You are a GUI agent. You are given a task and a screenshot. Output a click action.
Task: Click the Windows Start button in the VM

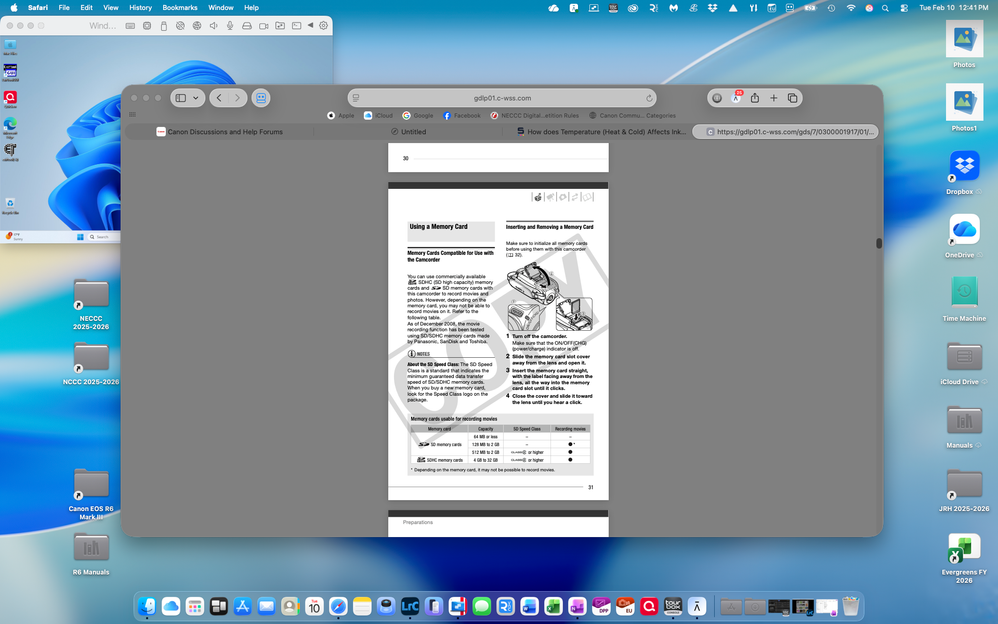click(80, 237)
